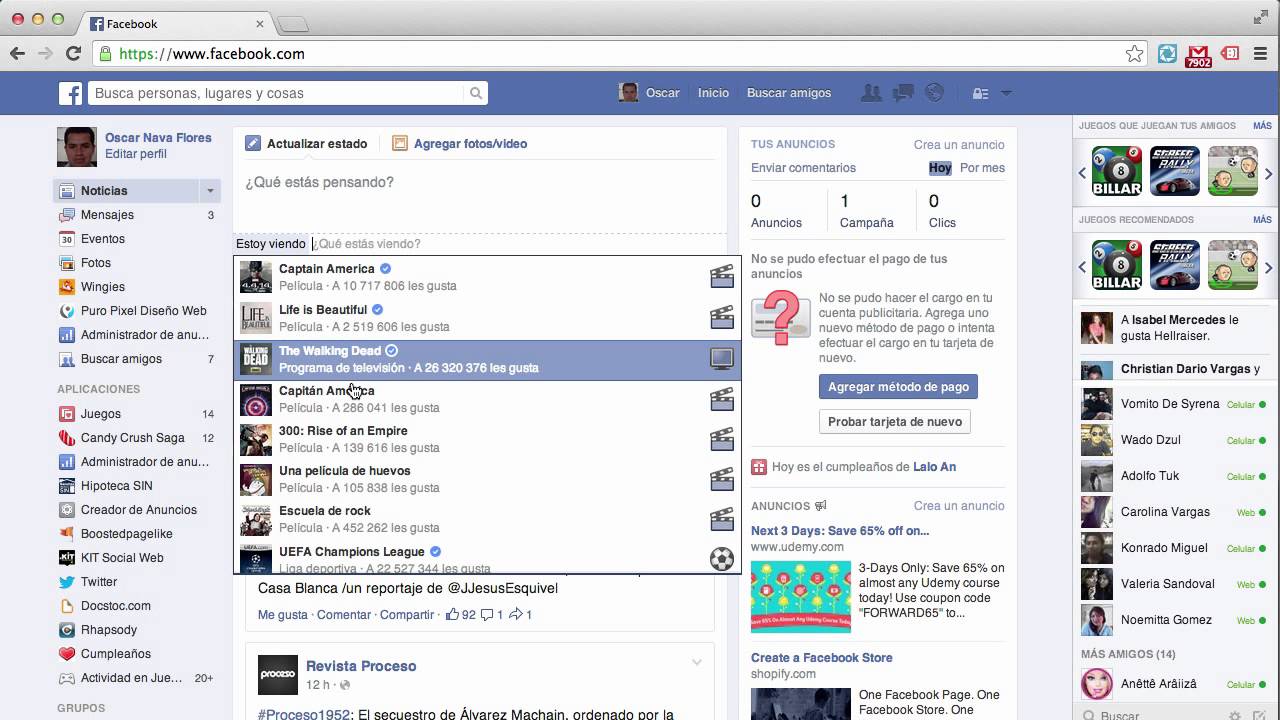Screen dimensions: 1280x720
Task: Open messages icon in header
Action: click(x=904, y=93)
